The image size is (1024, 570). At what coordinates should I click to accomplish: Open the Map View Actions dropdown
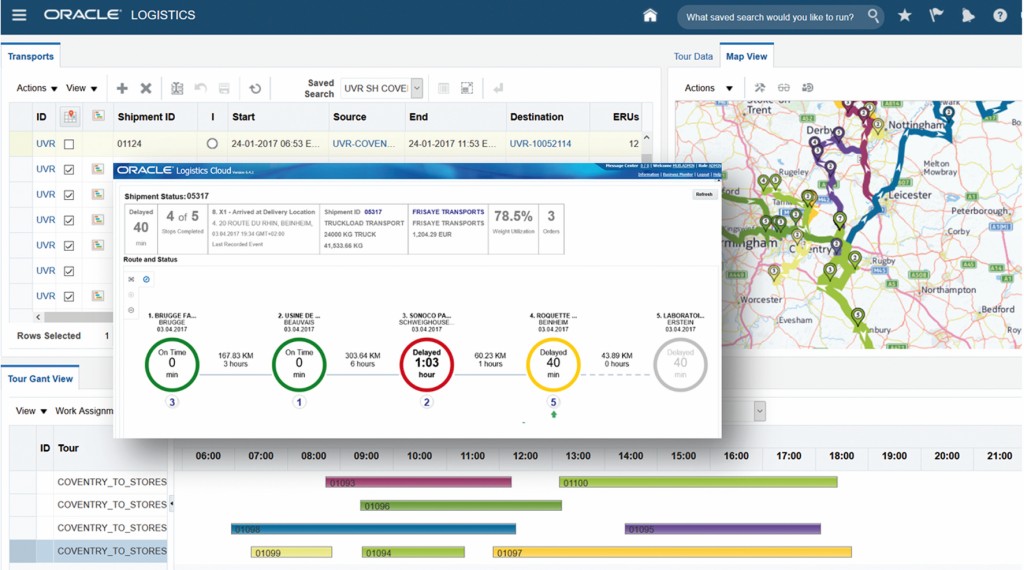708,88
